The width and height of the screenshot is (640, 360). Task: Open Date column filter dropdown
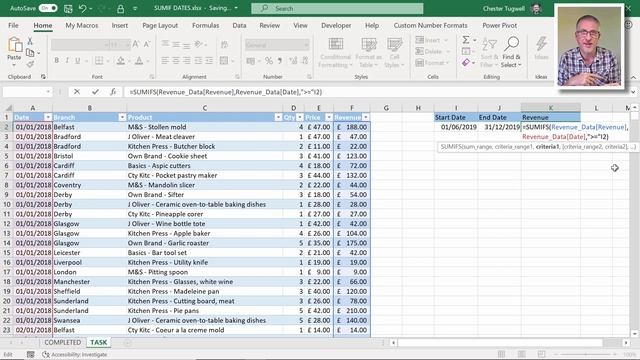tap(48, 117)
